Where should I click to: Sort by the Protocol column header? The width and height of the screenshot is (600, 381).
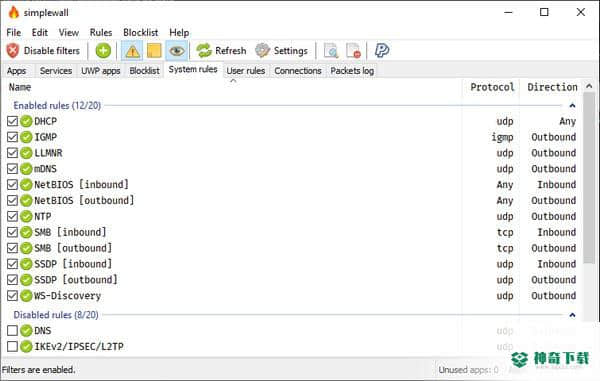(491, 87)
